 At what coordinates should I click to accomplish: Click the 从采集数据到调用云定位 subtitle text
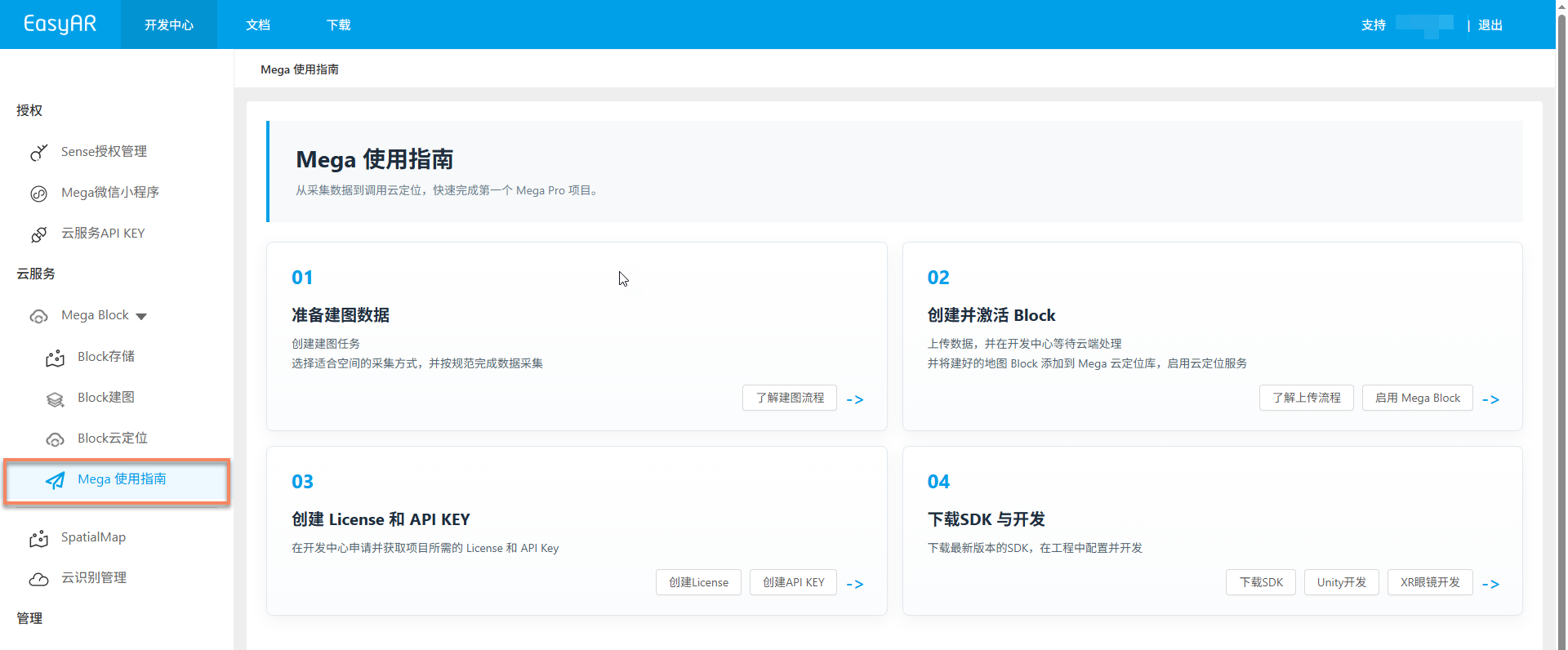click(448, 190)
